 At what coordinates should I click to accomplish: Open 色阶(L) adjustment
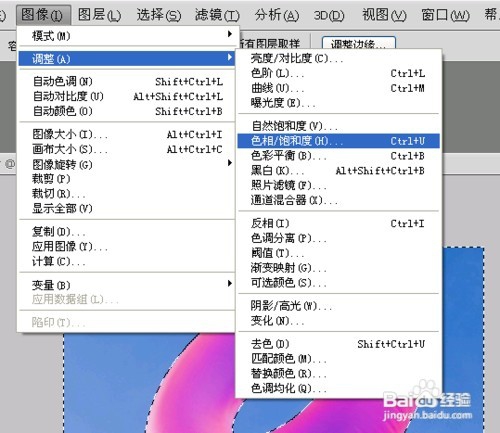pos(339,73)
